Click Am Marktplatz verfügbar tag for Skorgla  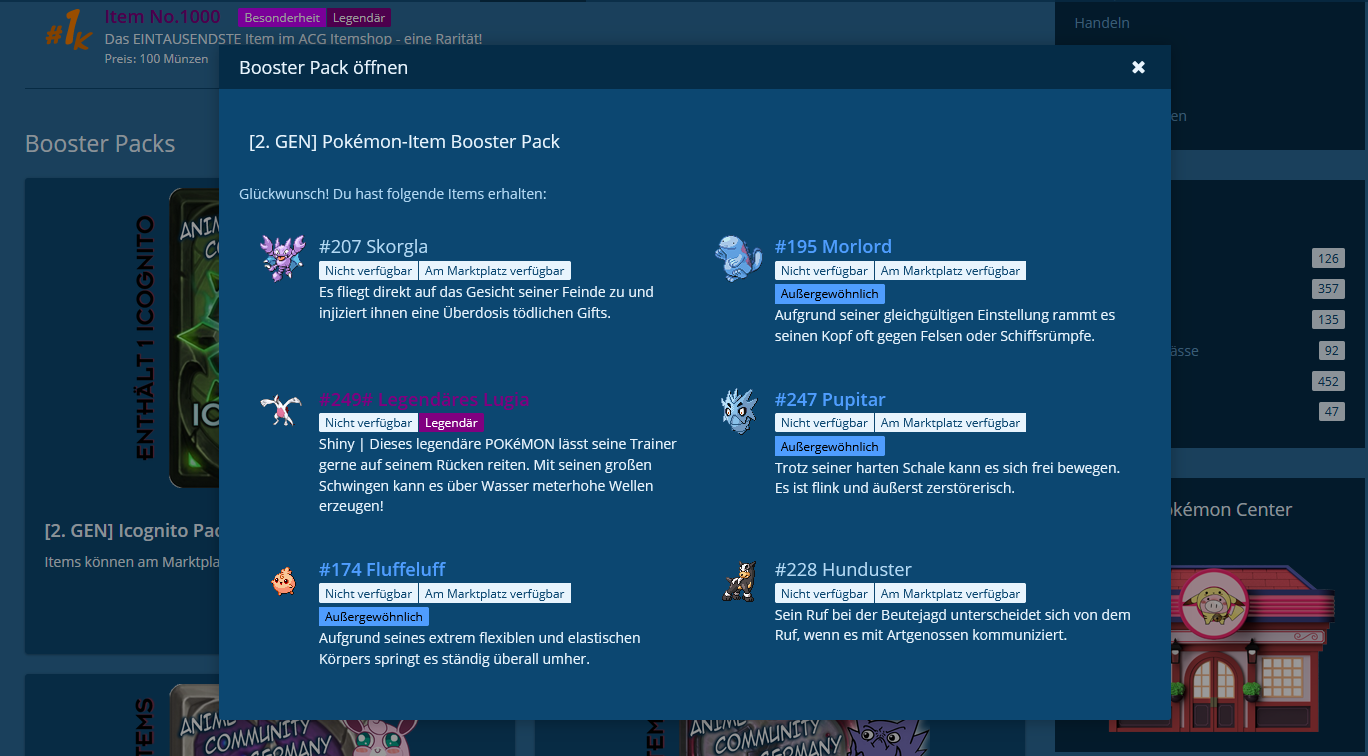[x=494, y=271]
